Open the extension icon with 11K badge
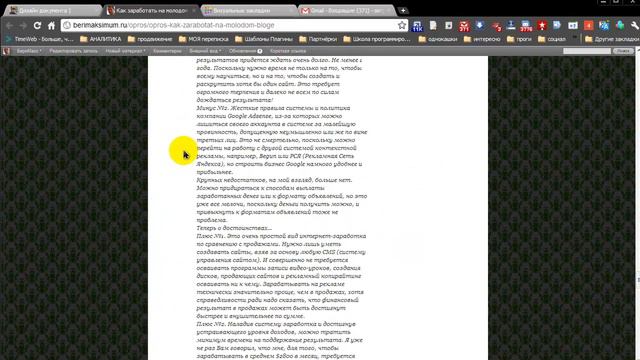This screenshot has width=640, height=360. 417,26
